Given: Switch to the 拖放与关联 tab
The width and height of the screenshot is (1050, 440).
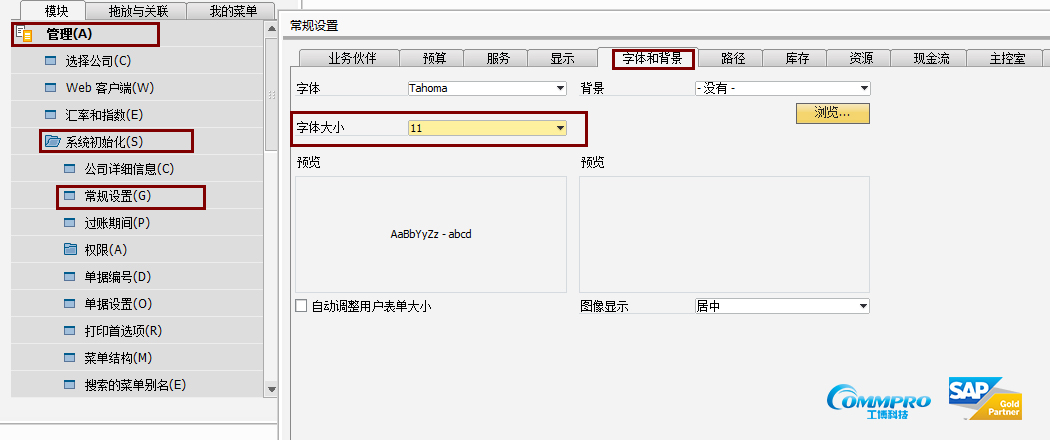Looking at the screenshot, I should (141, 12).
